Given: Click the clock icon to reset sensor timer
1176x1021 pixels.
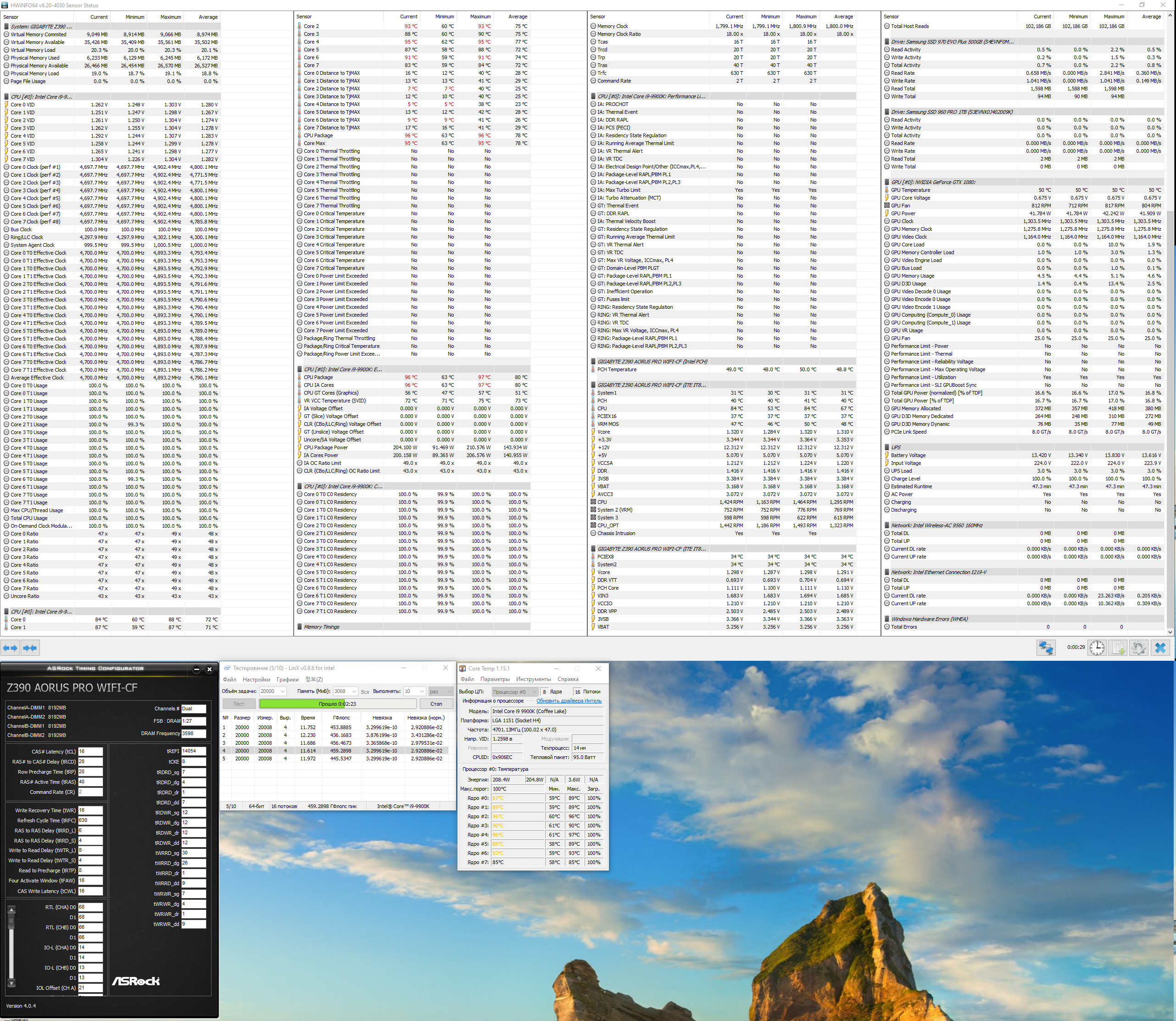Looking at the screenshot, I should (1097, 648).
